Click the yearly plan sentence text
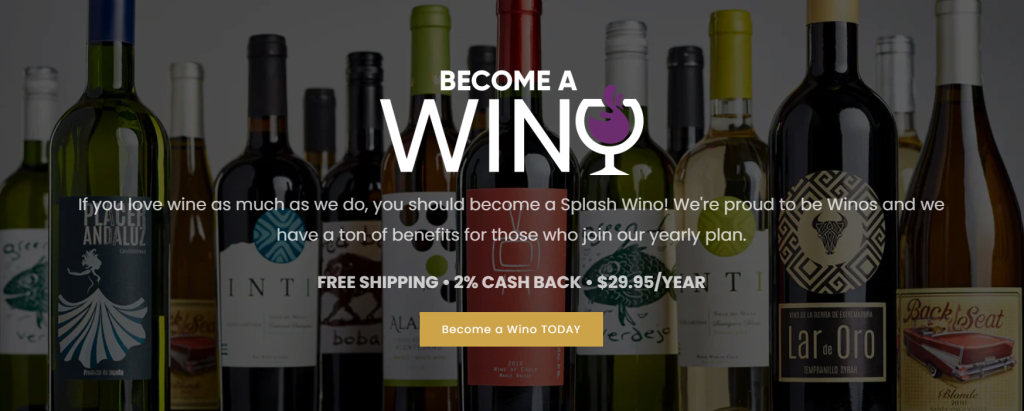 [511, 234]
